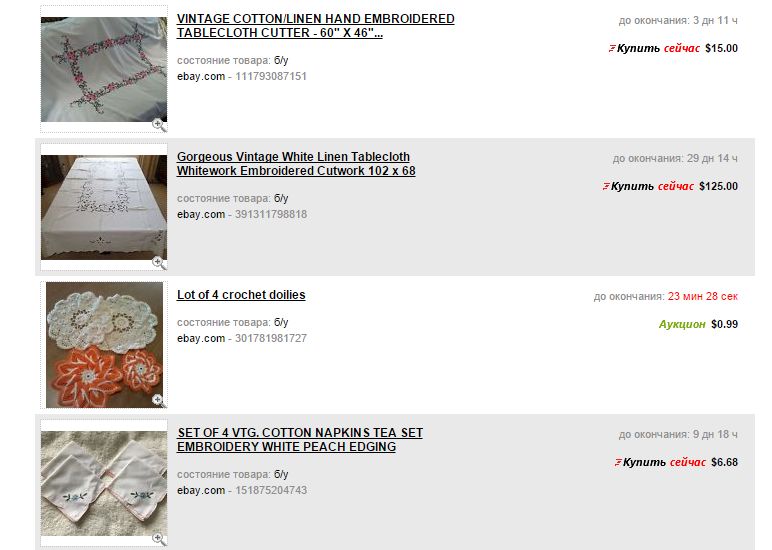
Task: Click magnifier icon on embroidered tablecloth photo
Action: 159,125
